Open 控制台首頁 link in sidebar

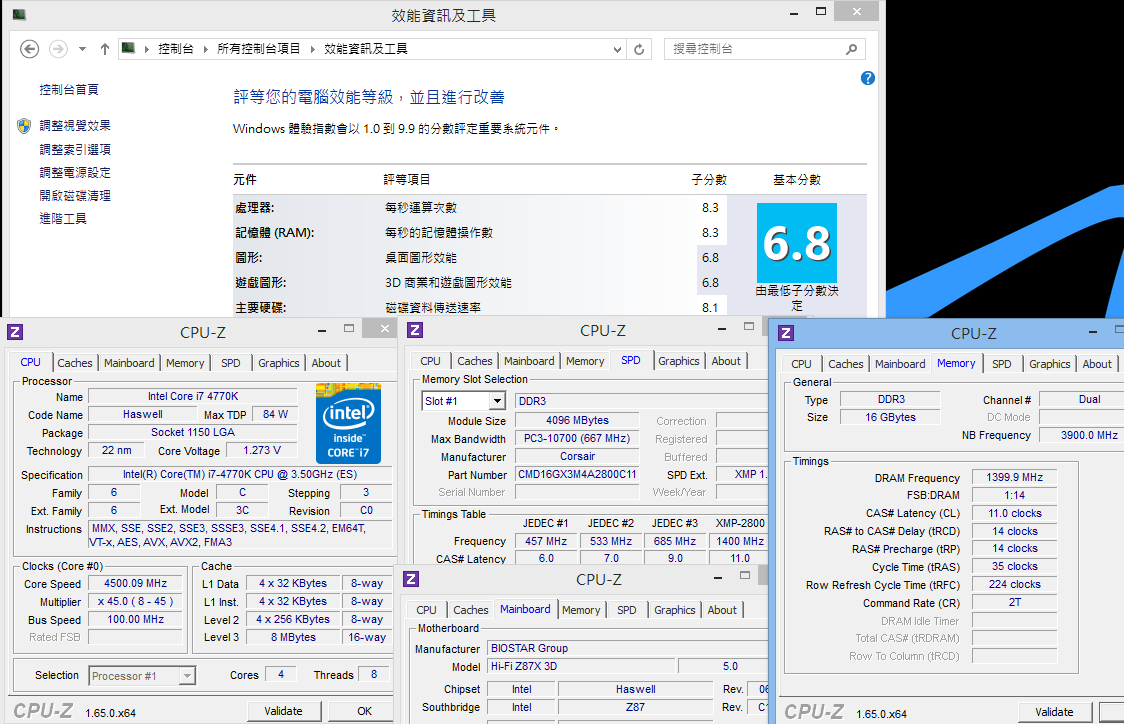69,90
